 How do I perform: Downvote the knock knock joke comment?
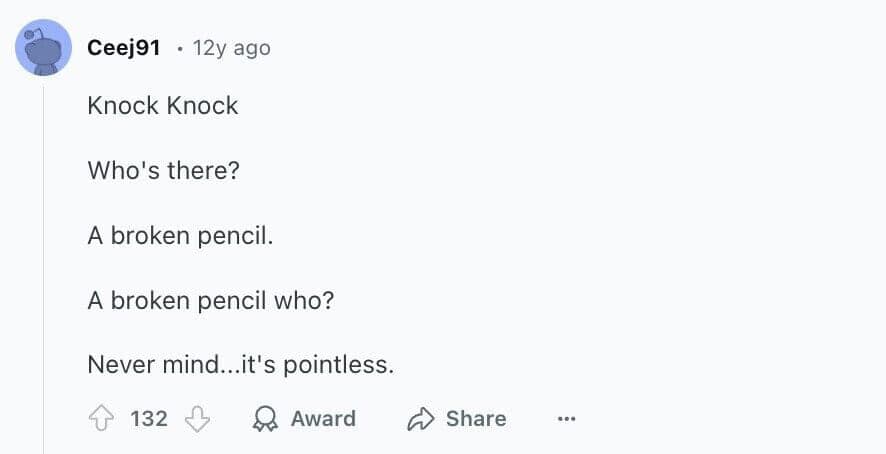point(198,419)
